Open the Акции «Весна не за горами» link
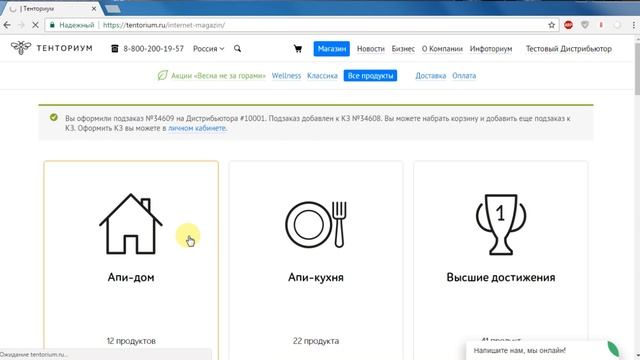Viewport: 640px width, 360px height. [218, 76]
